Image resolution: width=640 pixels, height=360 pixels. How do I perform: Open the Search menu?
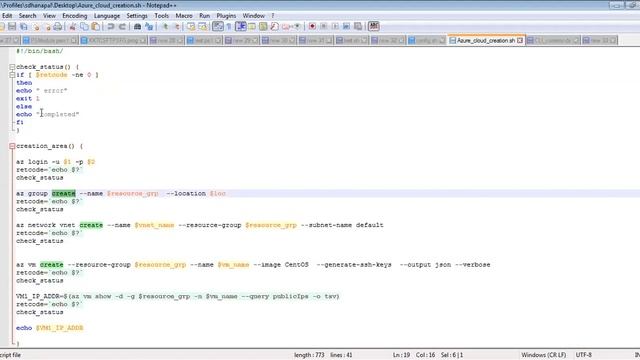point(27,16)
